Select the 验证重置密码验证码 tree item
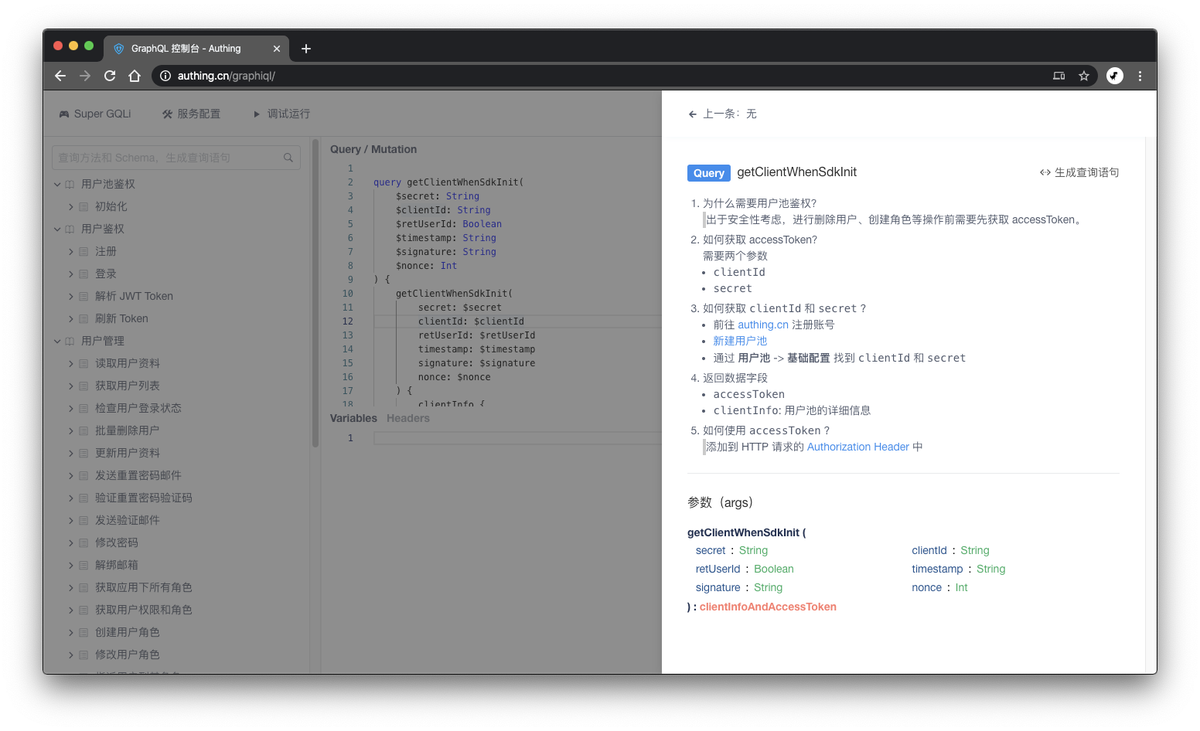The height and width of the screenshot is (731, 1200). click(x=143, y=498)
